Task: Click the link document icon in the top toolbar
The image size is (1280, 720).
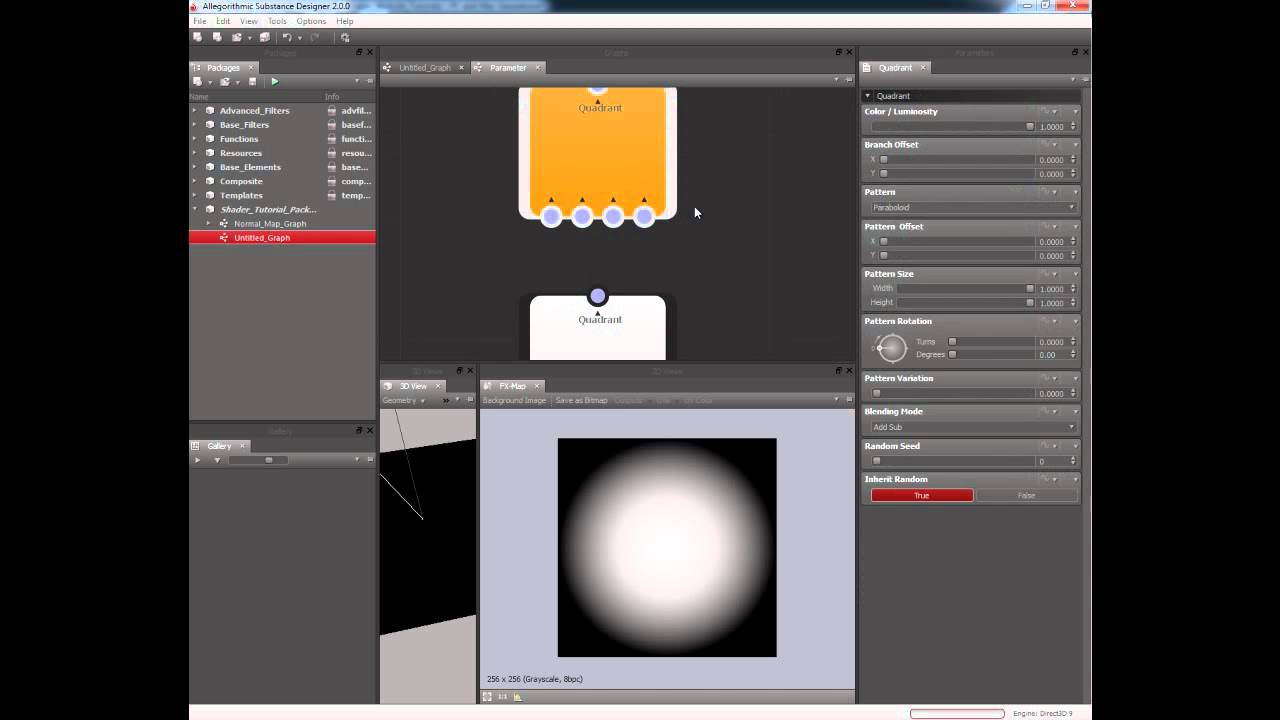Action: pyautogui.click(x=237, y=37)
